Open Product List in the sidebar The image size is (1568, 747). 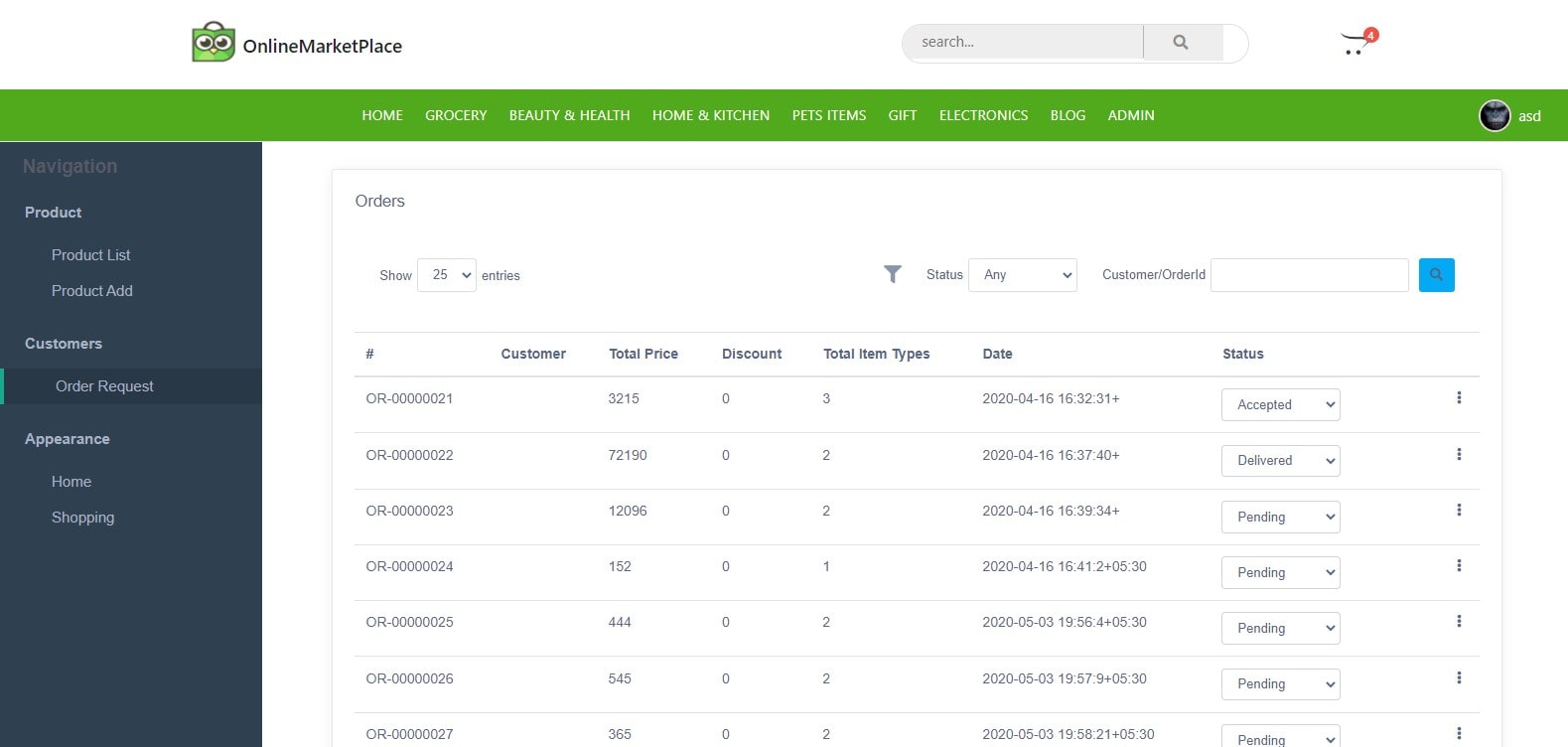tap(91, 255)
